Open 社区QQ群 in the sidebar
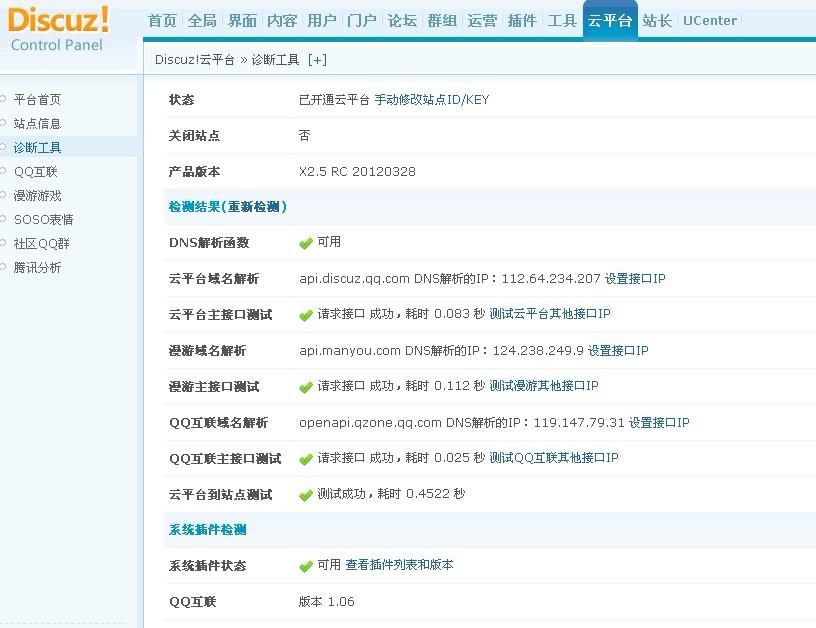 pos(42,243)
